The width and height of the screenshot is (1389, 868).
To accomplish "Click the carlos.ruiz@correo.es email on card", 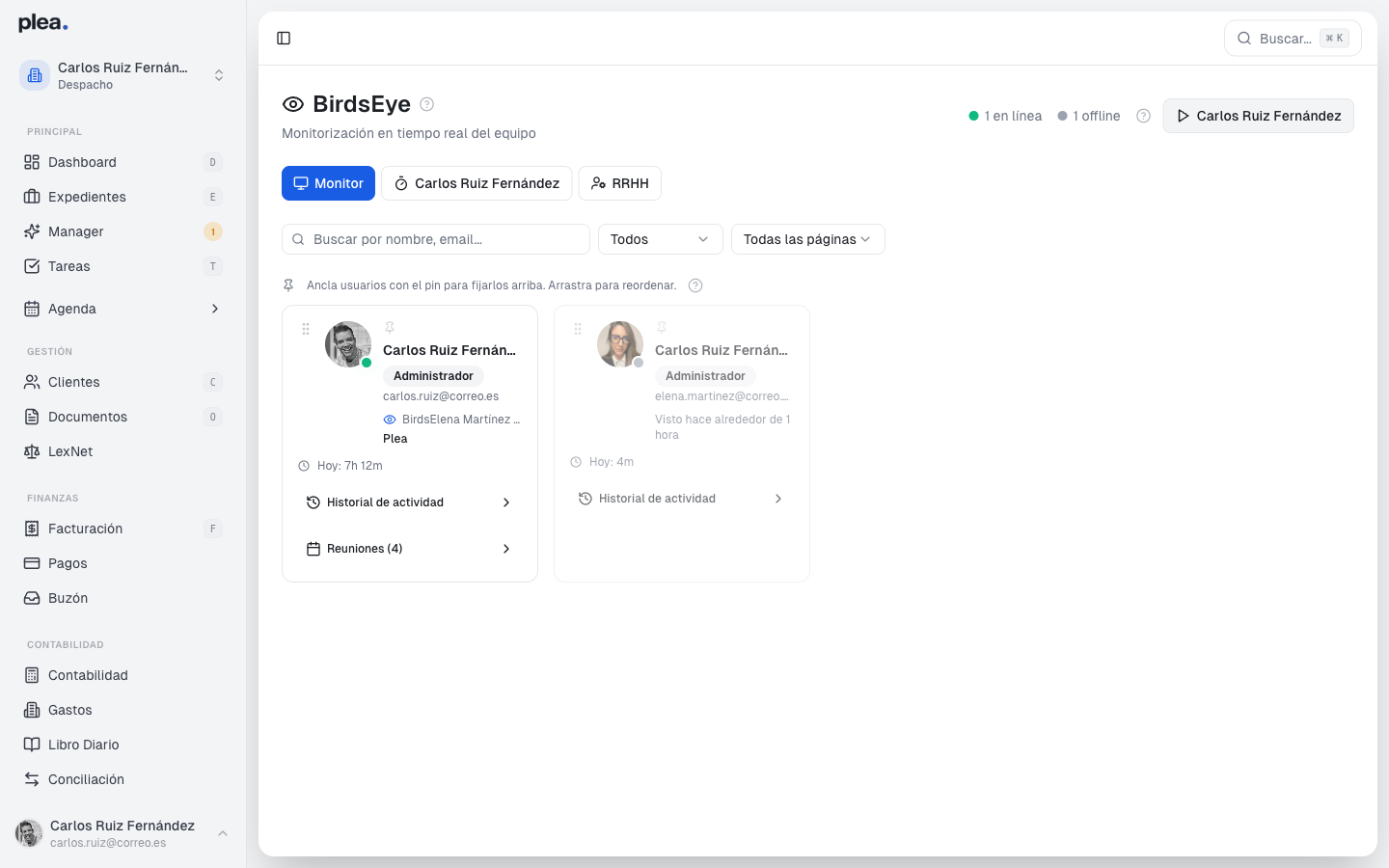I will click(441, 396).
